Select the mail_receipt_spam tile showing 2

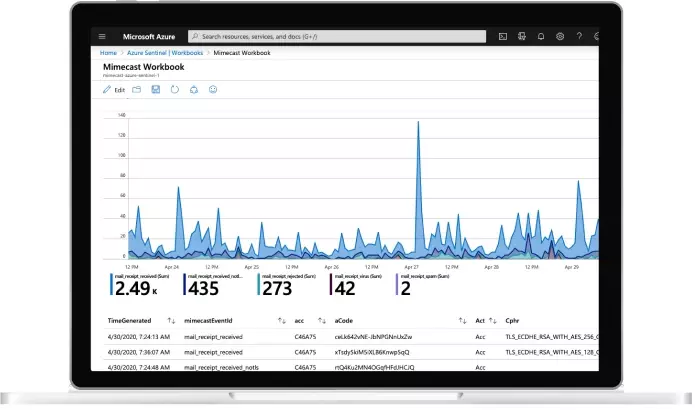422,285
